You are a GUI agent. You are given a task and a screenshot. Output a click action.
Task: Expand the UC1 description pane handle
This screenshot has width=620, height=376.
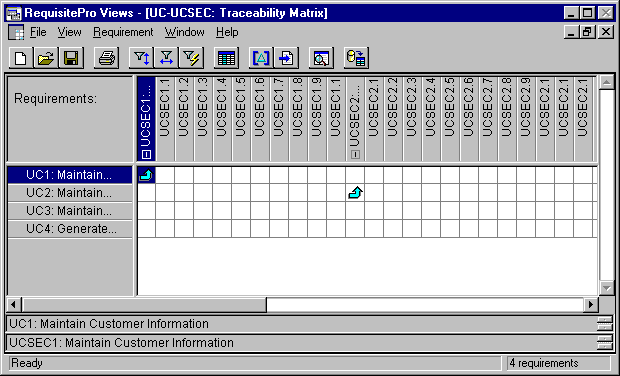pyautogui.click(x=605, y=324)
